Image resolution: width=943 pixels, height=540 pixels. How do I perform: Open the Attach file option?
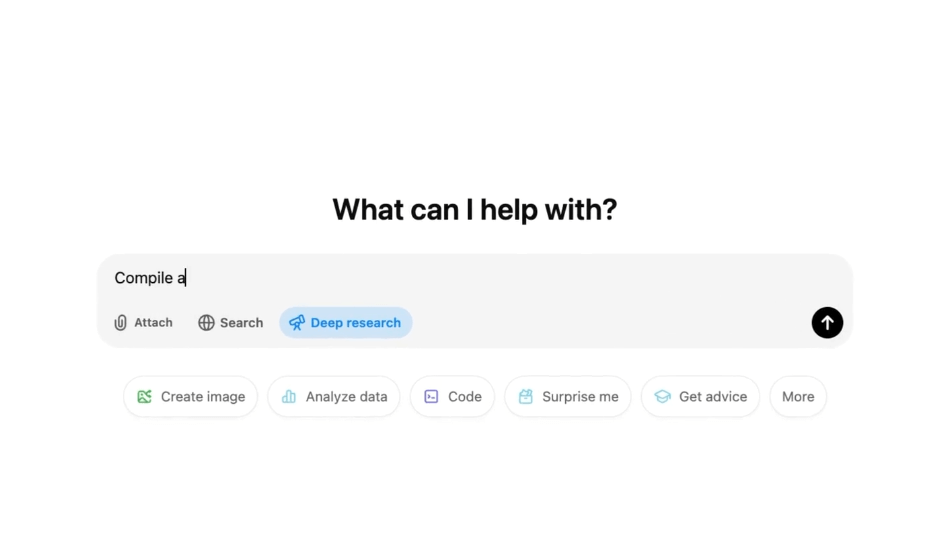pyautogui.click(x=144, y=323)
